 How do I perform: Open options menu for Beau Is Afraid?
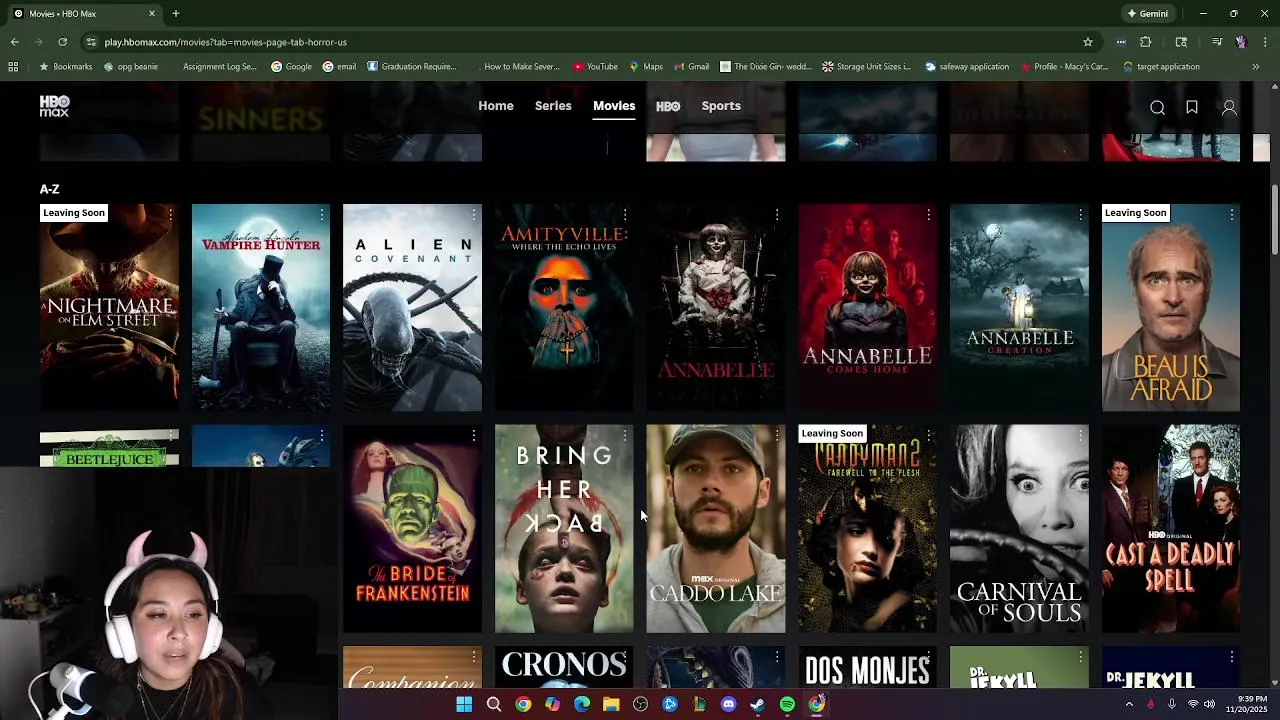(x=1232, y=214)
